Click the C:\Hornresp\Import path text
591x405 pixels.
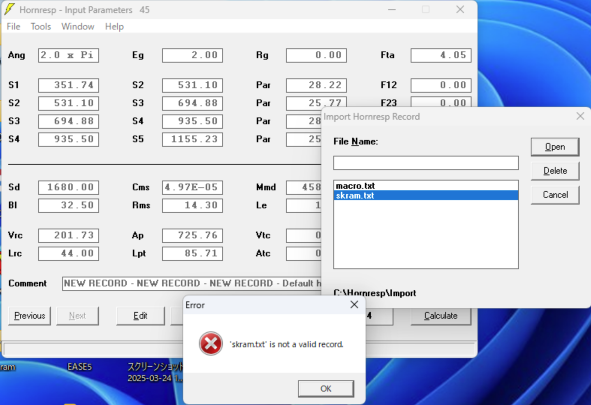pyautogui.click(x=375, y=293)
